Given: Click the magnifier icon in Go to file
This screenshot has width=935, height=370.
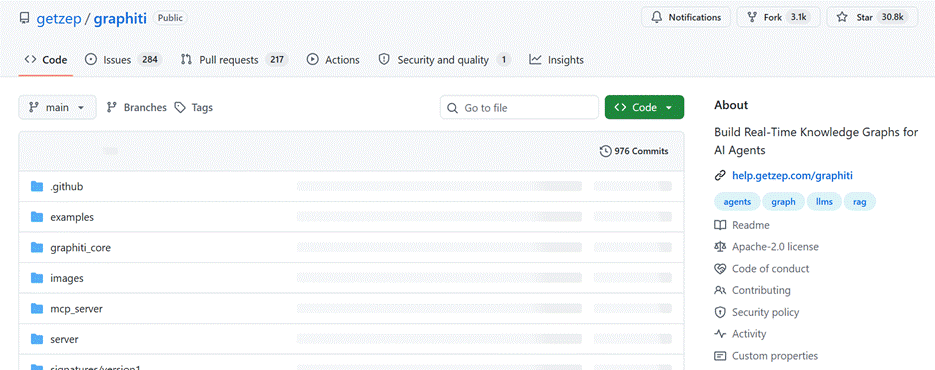Looking at the screenshot, I should (x=452, y=108).
